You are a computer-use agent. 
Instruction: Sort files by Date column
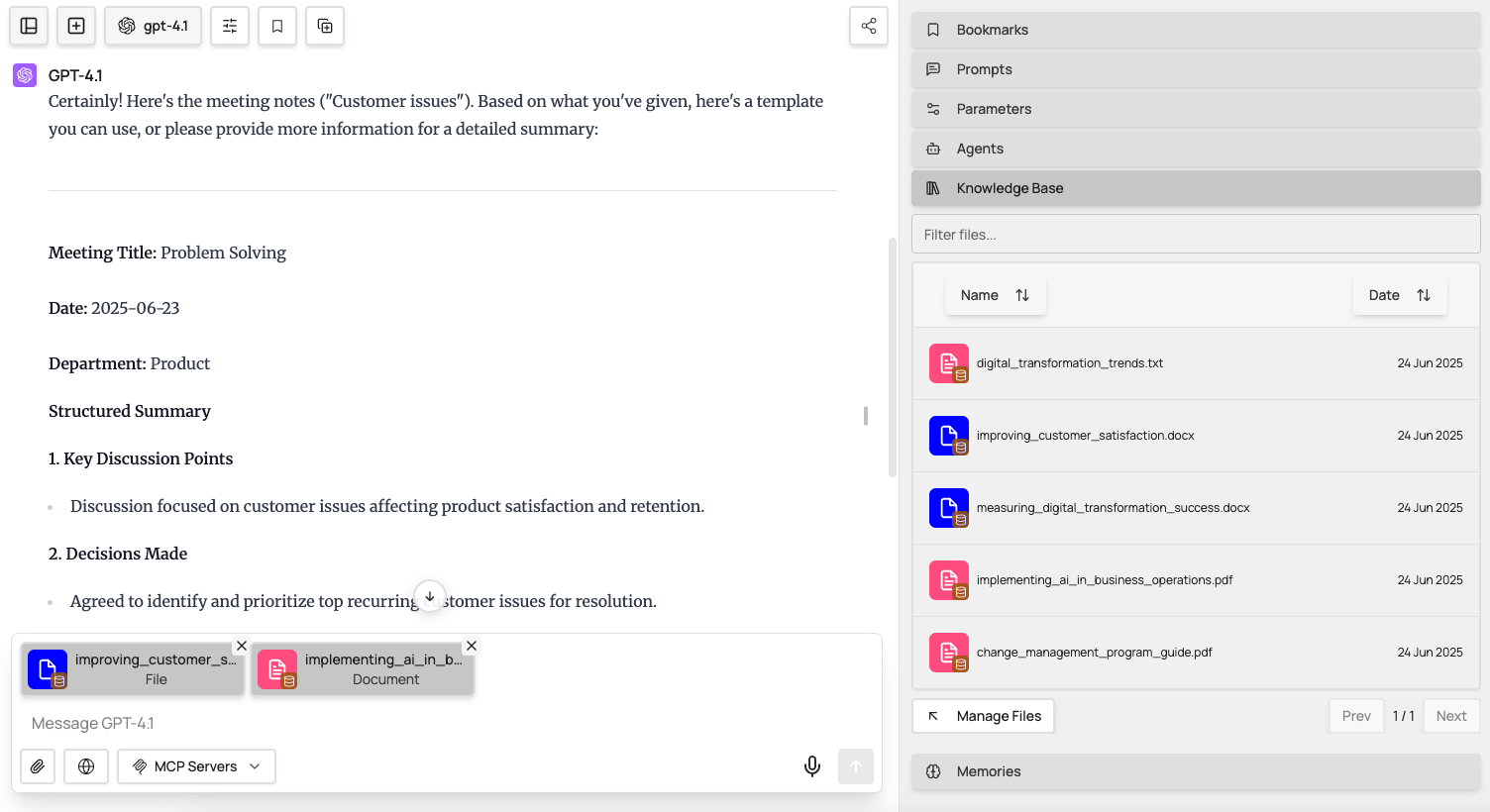[1399, 295]
